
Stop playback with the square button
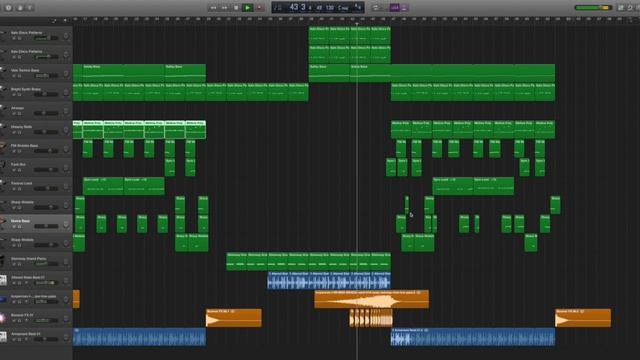(x=236, y=8)
